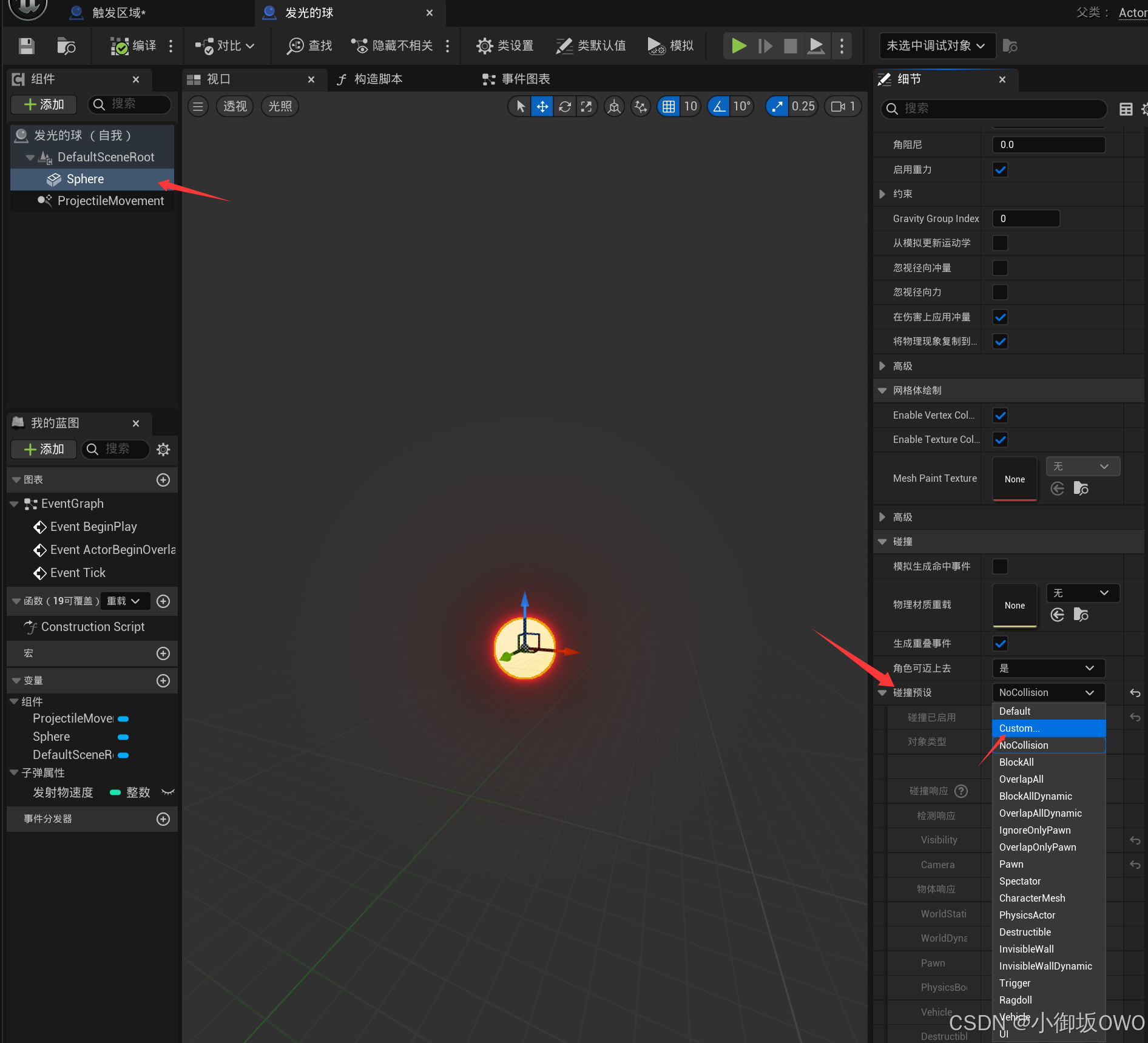Viewport: 1148px width, 1043px height.
Task: Toggle the world/local coordinate system icon
Action: [614, 107]
